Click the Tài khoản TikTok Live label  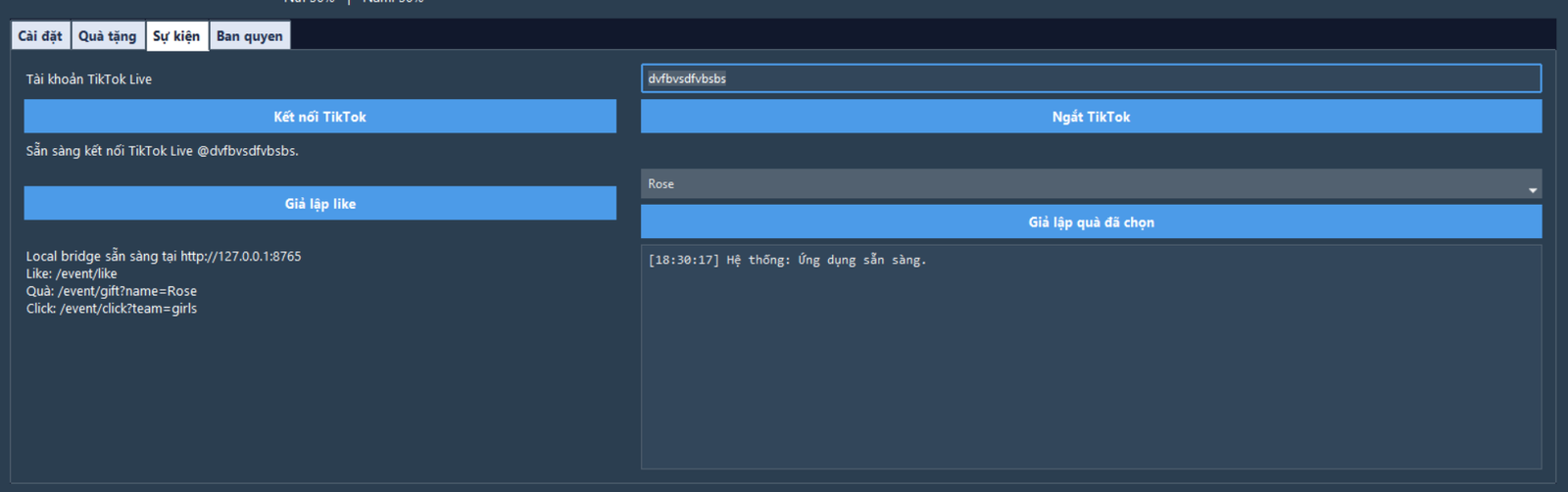tap(89, 79)
